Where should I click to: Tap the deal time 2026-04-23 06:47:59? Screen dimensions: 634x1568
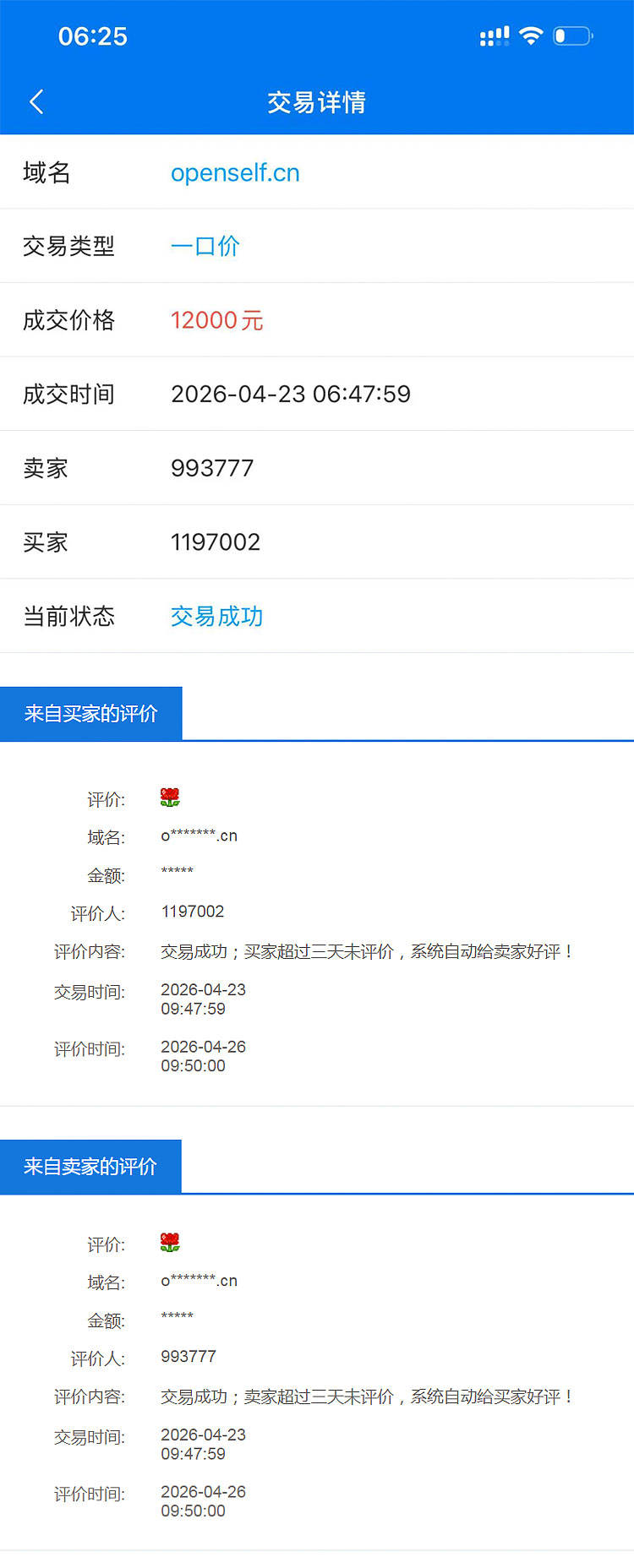click(x=291, y=394)
